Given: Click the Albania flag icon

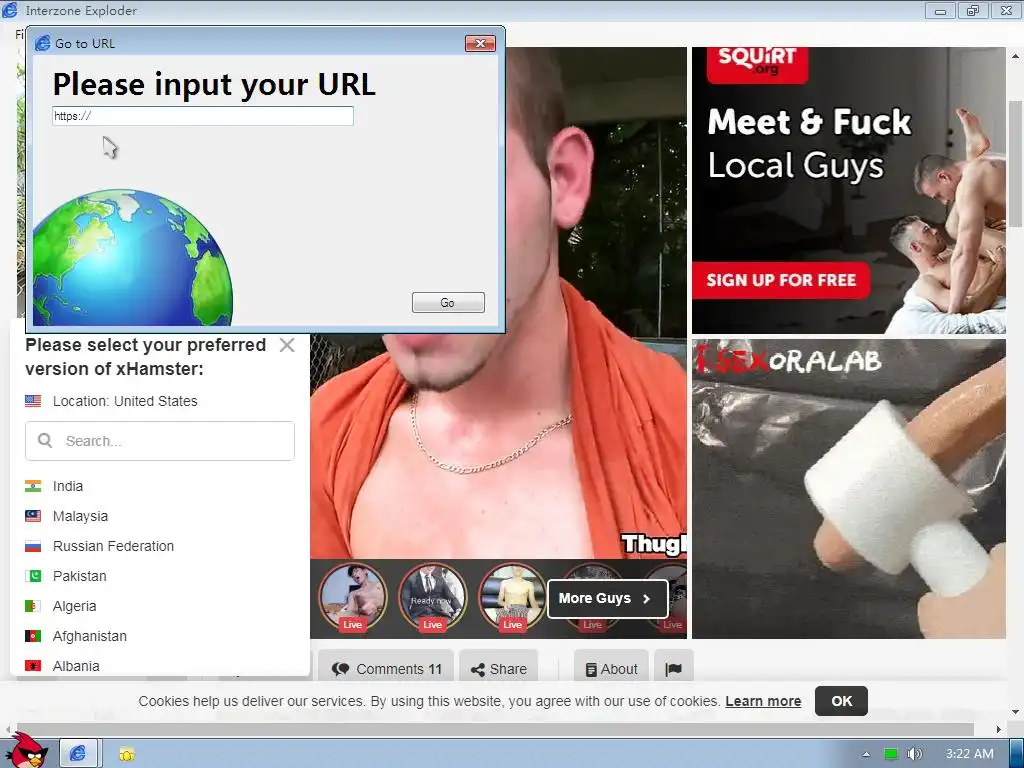Looking at the screenshot, I should 33,666.
